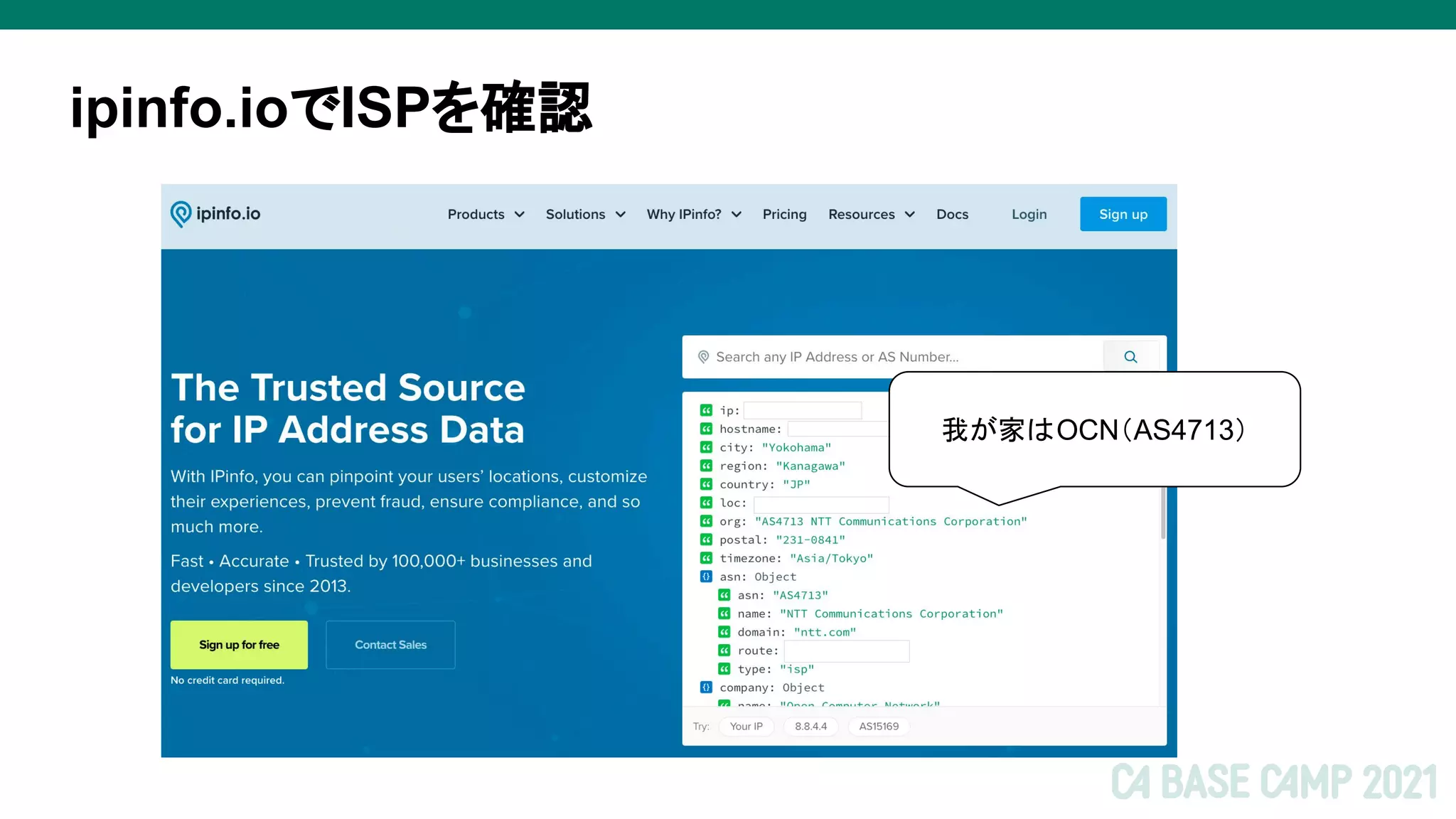
Task: Open the Docs page
Action: [953, 214]
